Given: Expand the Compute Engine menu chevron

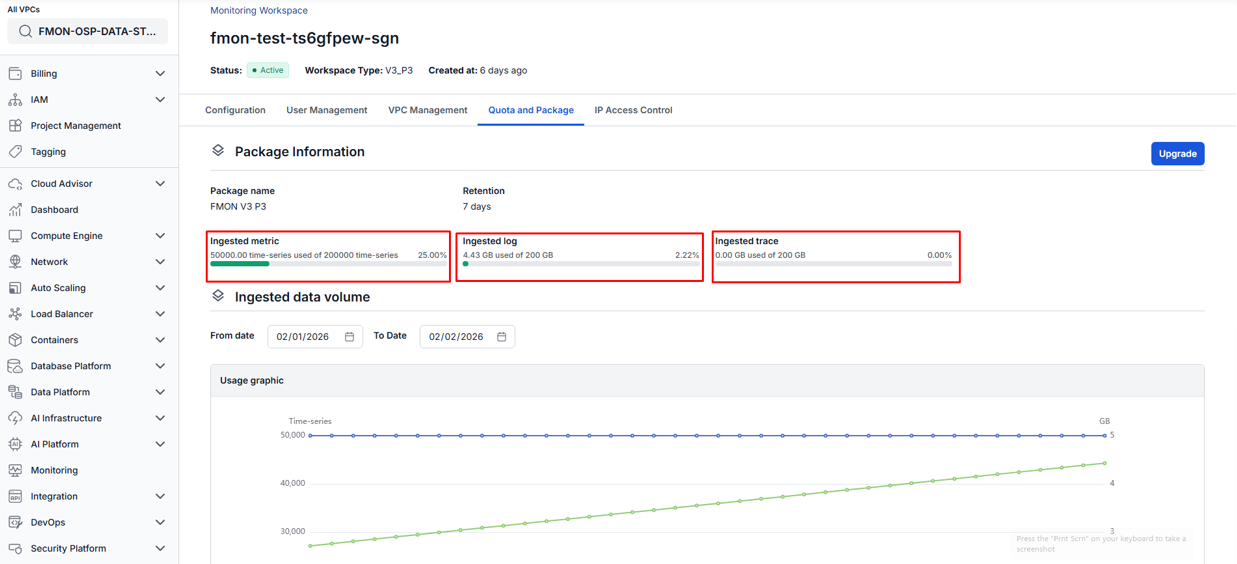Looking at the screenshot, I should (160, 236).
